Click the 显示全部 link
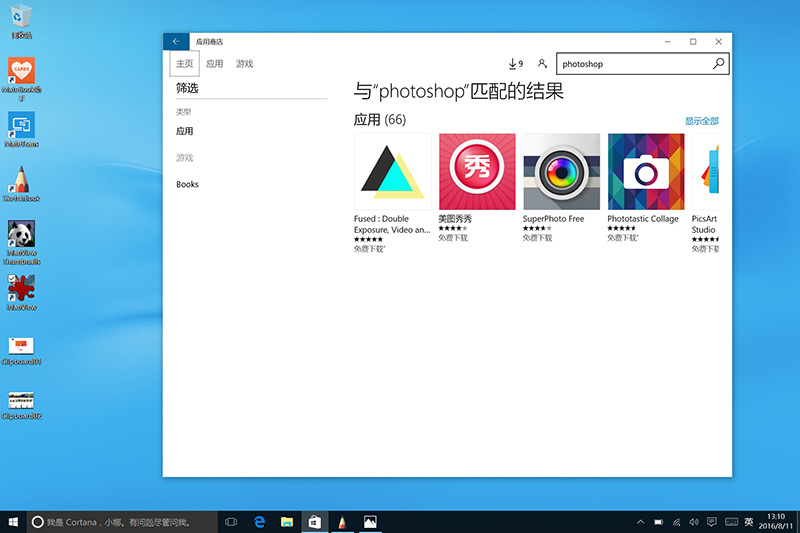Viewport: 800px width, 533px height. 702,121
